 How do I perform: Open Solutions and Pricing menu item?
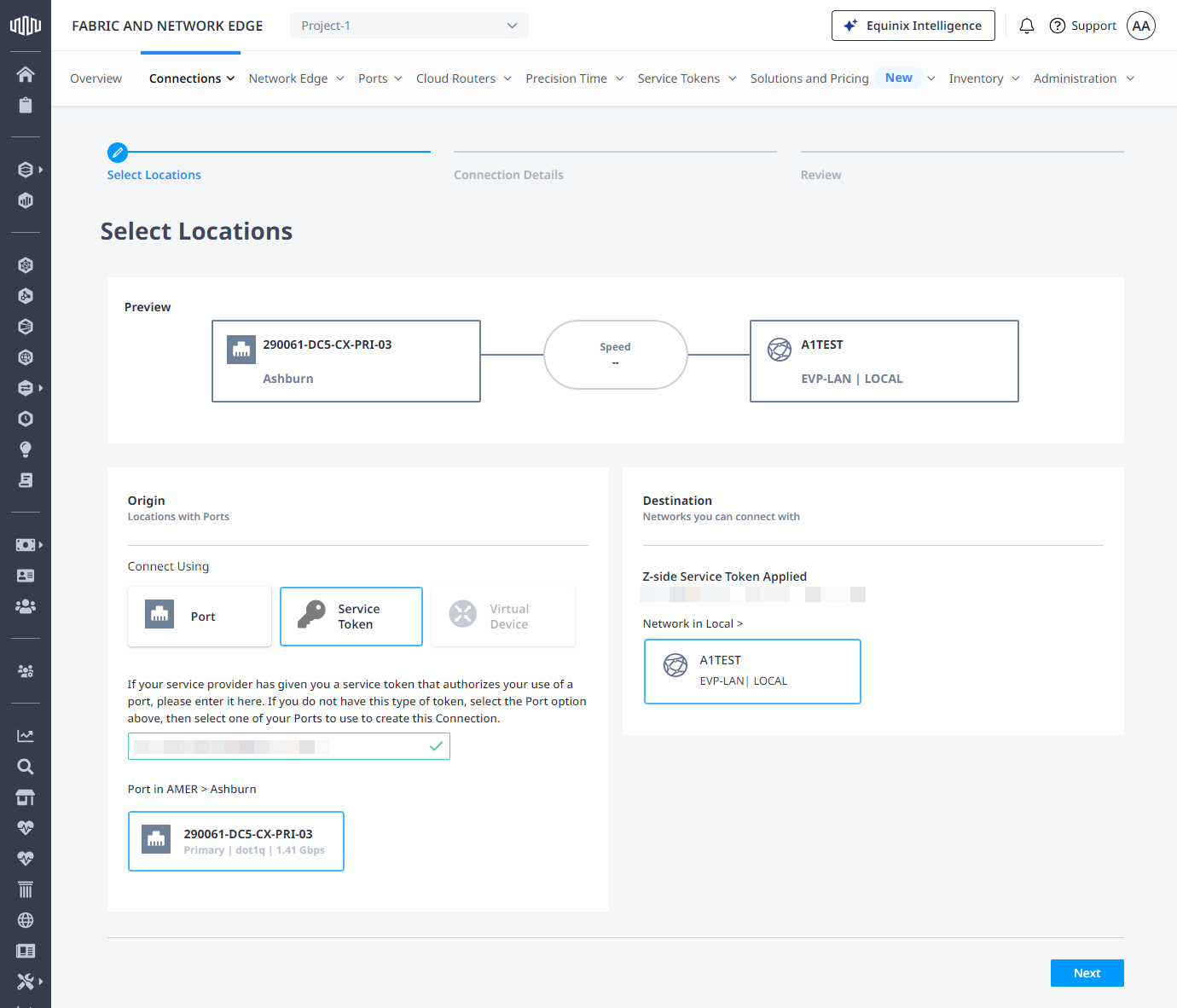(809, 78)
